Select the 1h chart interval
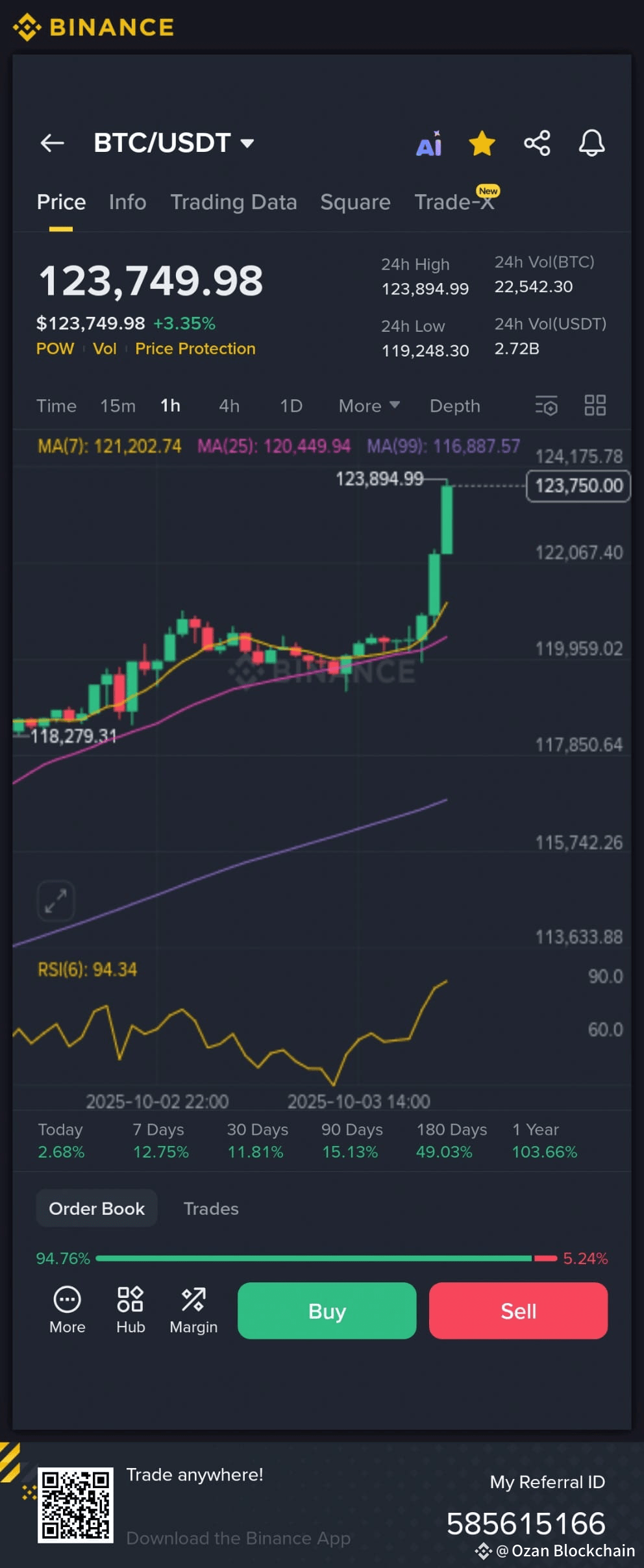The height and width of the screenshot is (1568, 644). (x=170, y=406)
